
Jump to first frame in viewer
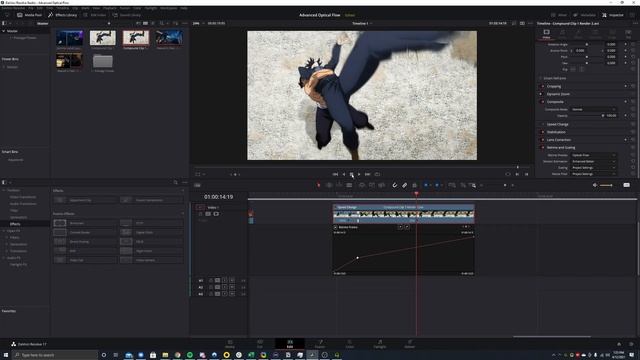(x=335, y=174)
